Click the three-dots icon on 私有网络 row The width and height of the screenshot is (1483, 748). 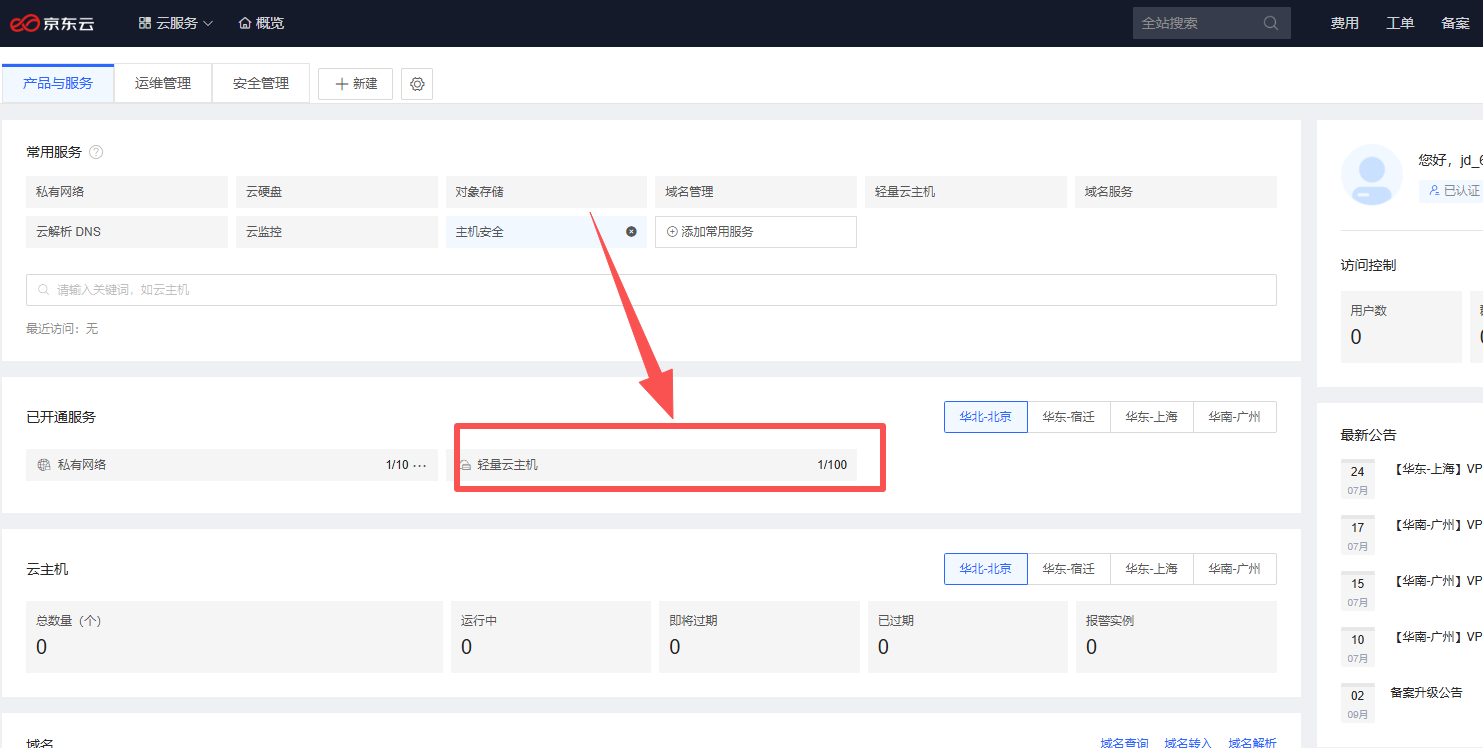pyautogui.click(x=420, y=465)
